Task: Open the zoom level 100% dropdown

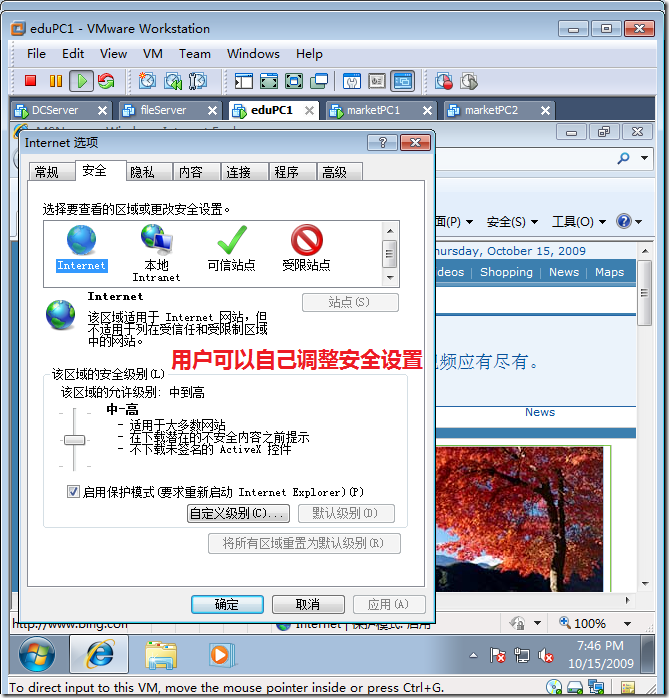Action: pyautogui.click(x=628, y=623)
